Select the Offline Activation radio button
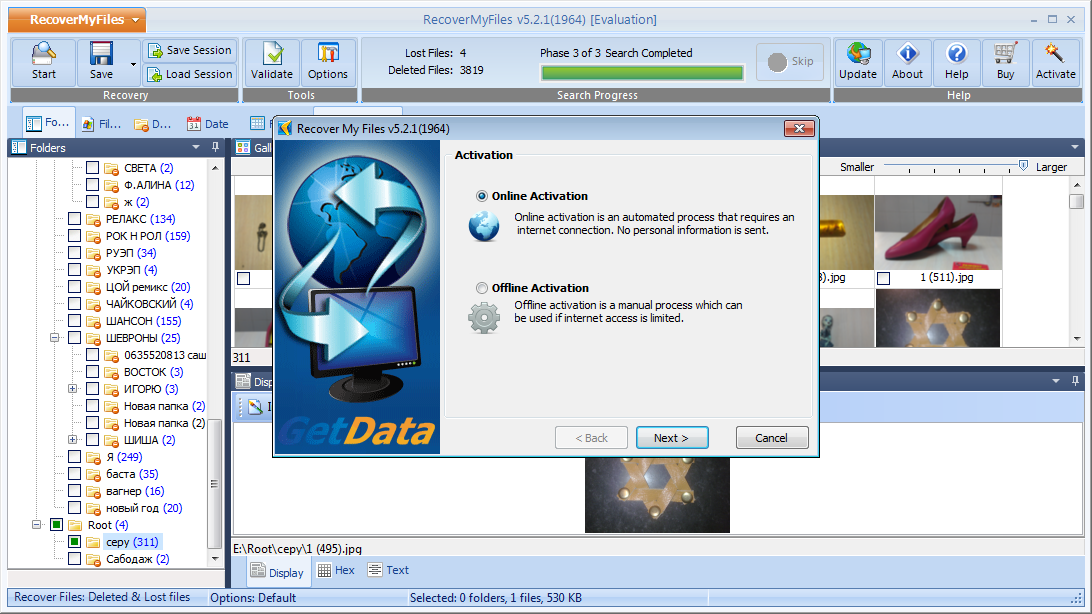This screenshot has width=1092, height=614. (x=483, y=288)
